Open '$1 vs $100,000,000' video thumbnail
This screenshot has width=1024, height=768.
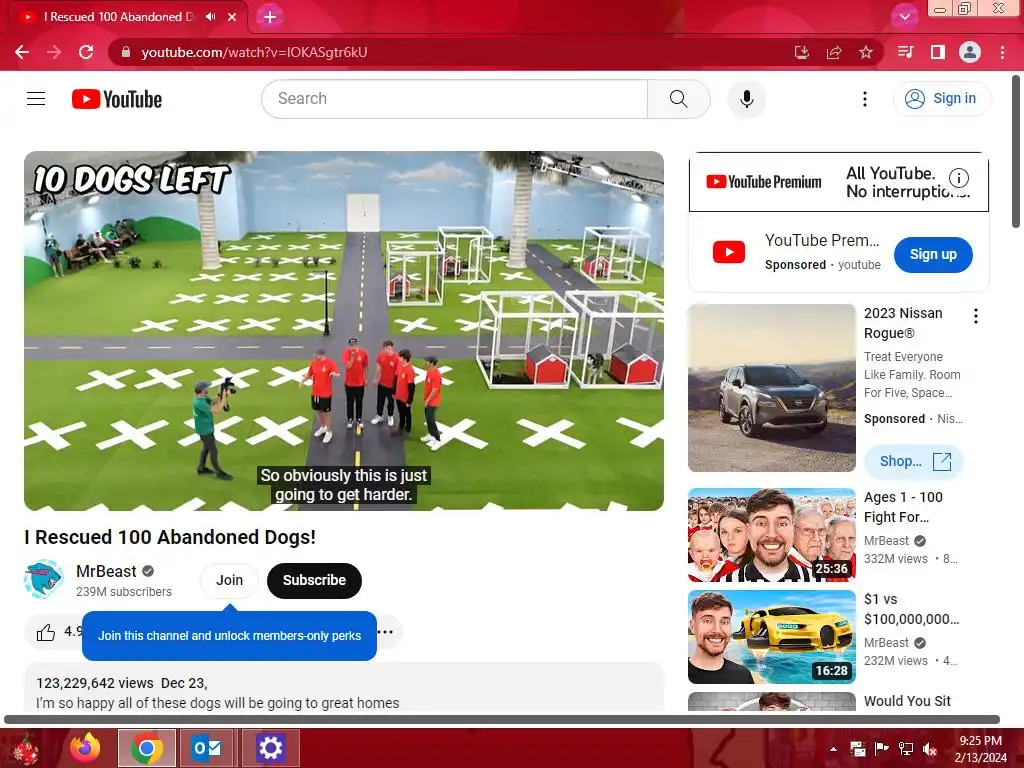(772, 637)
